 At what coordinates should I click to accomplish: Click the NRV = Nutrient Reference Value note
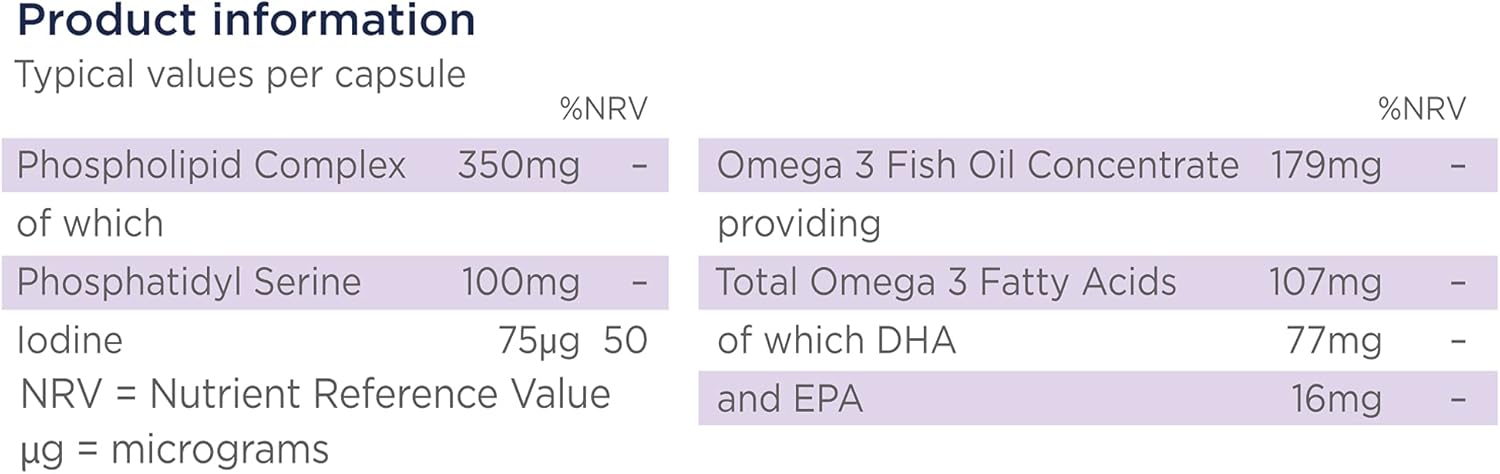(x=315, y=395)
